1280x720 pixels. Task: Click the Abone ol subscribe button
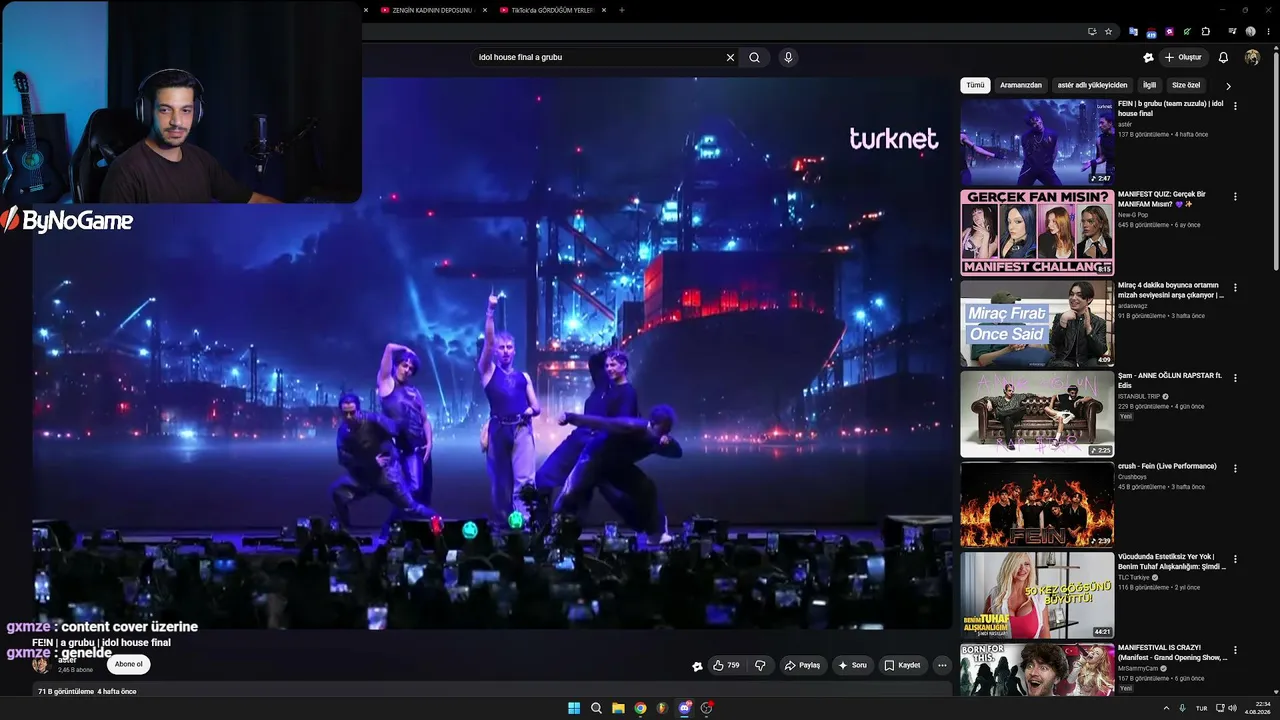pos(128,664)
